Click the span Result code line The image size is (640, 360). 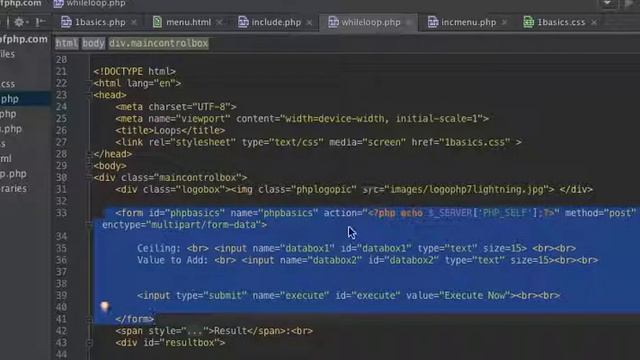[214, 331]
